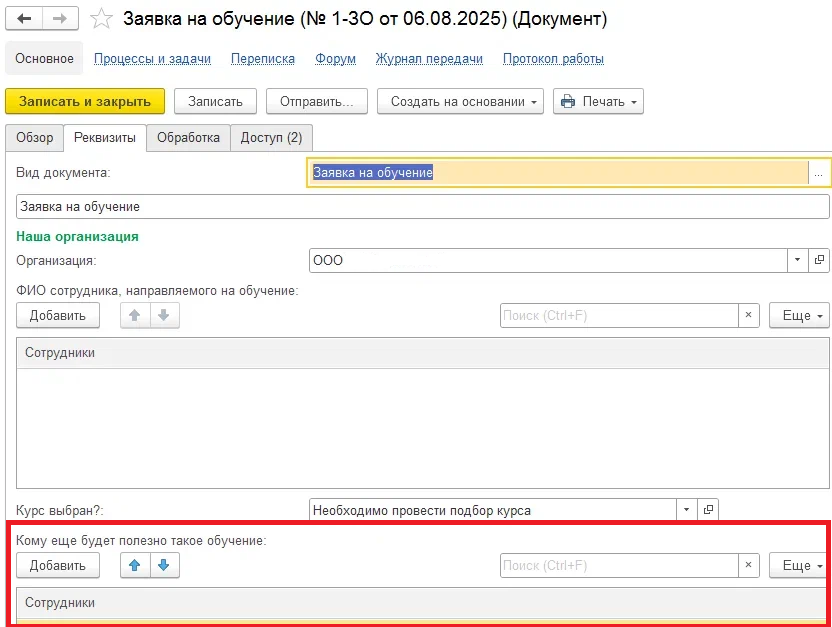Click Добавить under ФИО сотрудника
The width and height of the screenshot is (832, 627).
58,316
